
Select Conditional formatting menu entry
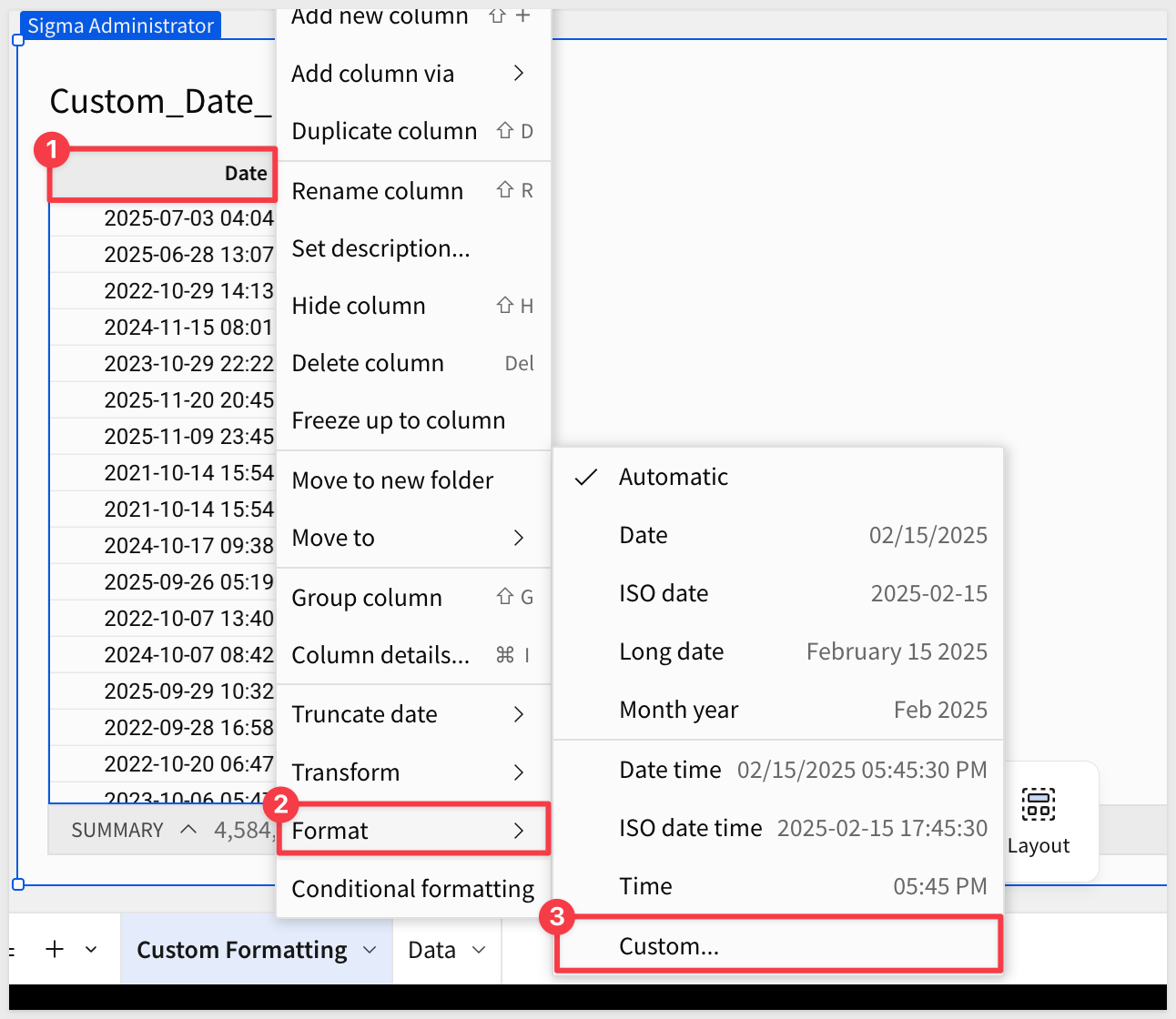tap(412, 888)
